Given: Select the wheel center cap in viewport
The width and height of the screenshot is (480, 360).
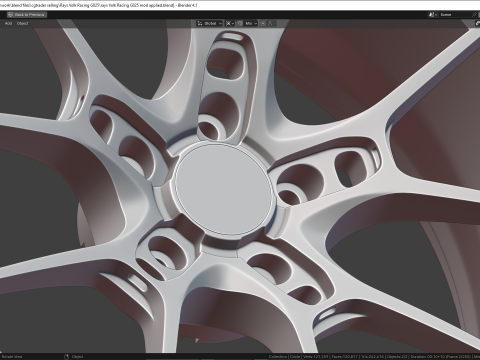Looking at the screenshot, I should point(224,189).
